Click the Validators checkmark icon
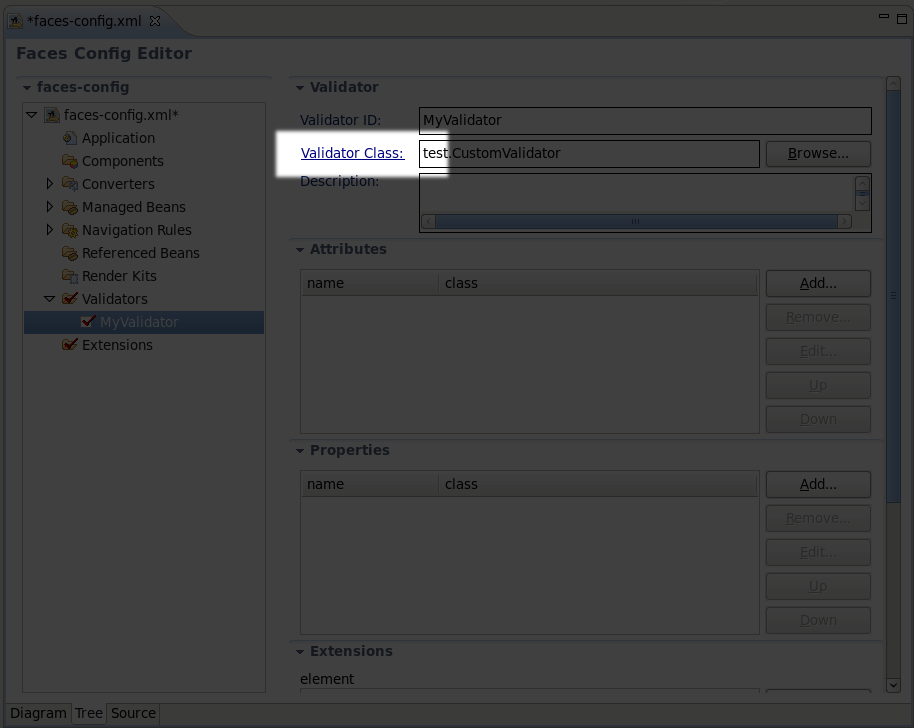The height and width of the screenshot is (728, 914). pos(68,298)
